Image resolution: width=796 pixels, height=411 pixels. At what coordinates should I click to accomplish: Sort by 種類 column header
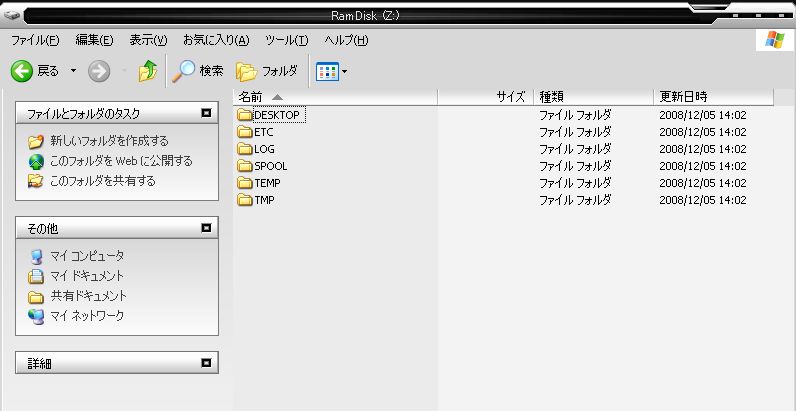[x=594, y=96]
